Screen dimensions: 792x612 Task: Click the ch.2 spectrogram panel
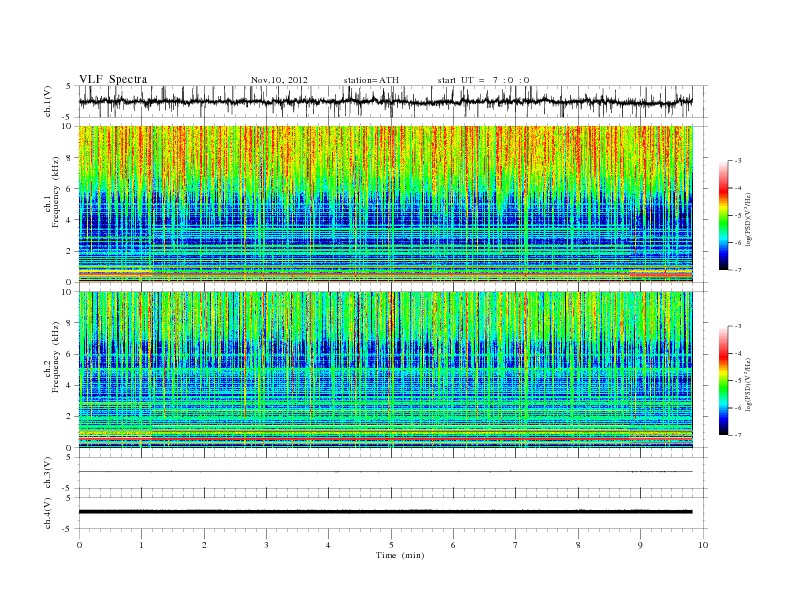point(385,370)
